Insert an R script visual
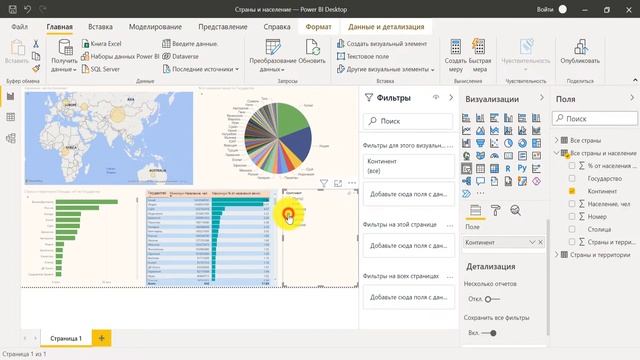The width and height of the screenshot is (640, 360). click(508, 168)
